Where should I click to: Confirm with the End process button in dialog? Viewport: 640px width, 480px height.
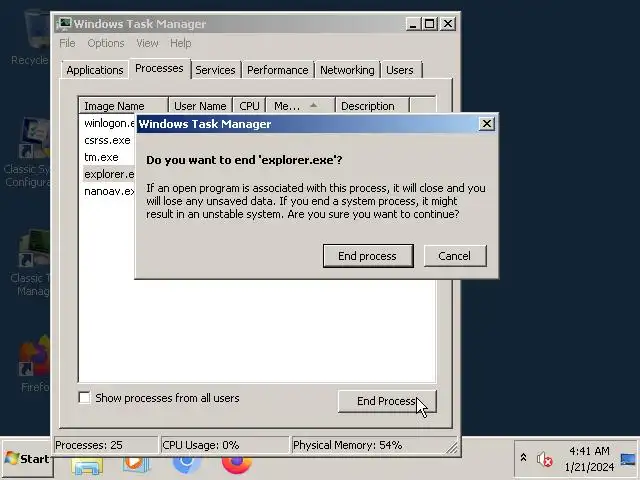click(x=368, y=256)
